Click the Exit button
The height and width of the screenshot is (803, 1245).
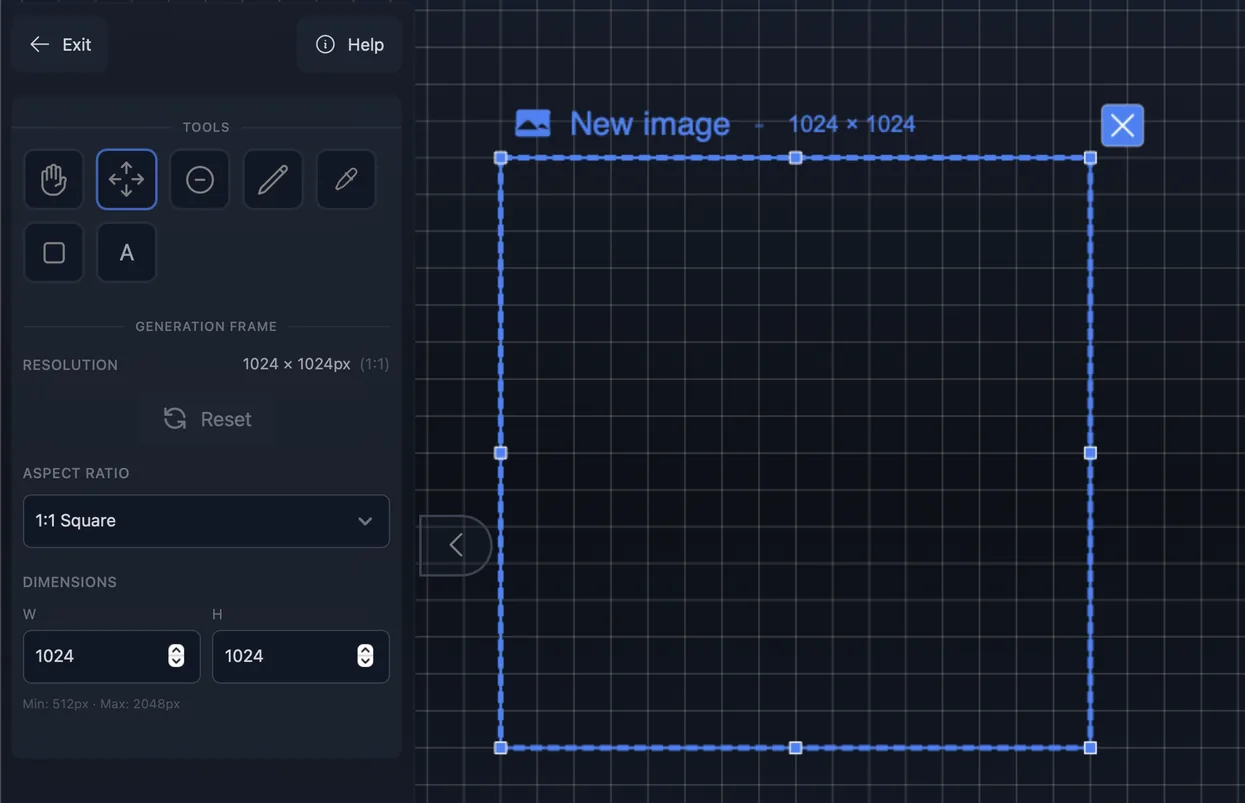(60, 44)
